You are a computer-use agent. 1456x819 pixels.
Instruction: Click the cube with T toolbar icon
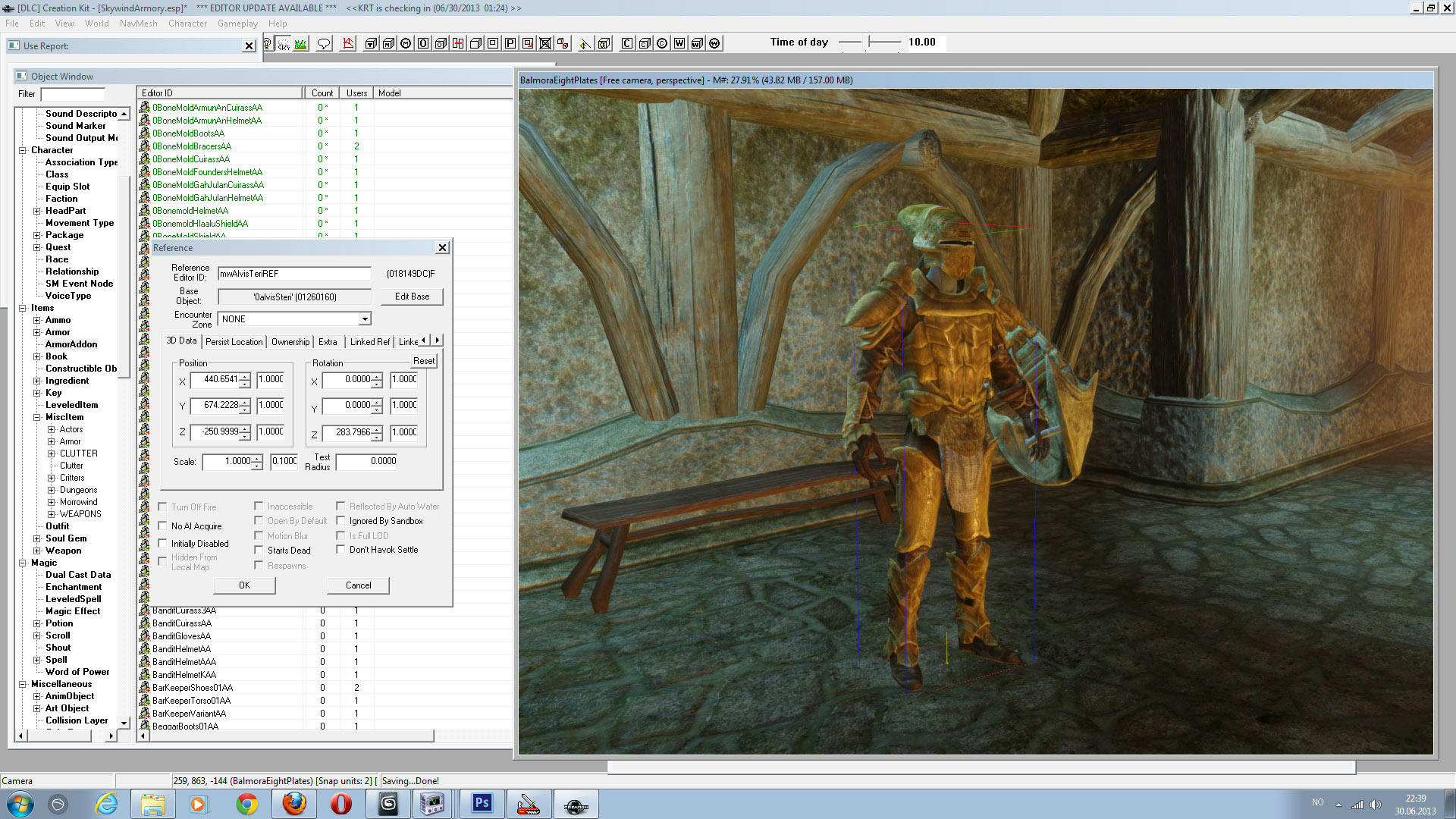(x=371, y=43)
